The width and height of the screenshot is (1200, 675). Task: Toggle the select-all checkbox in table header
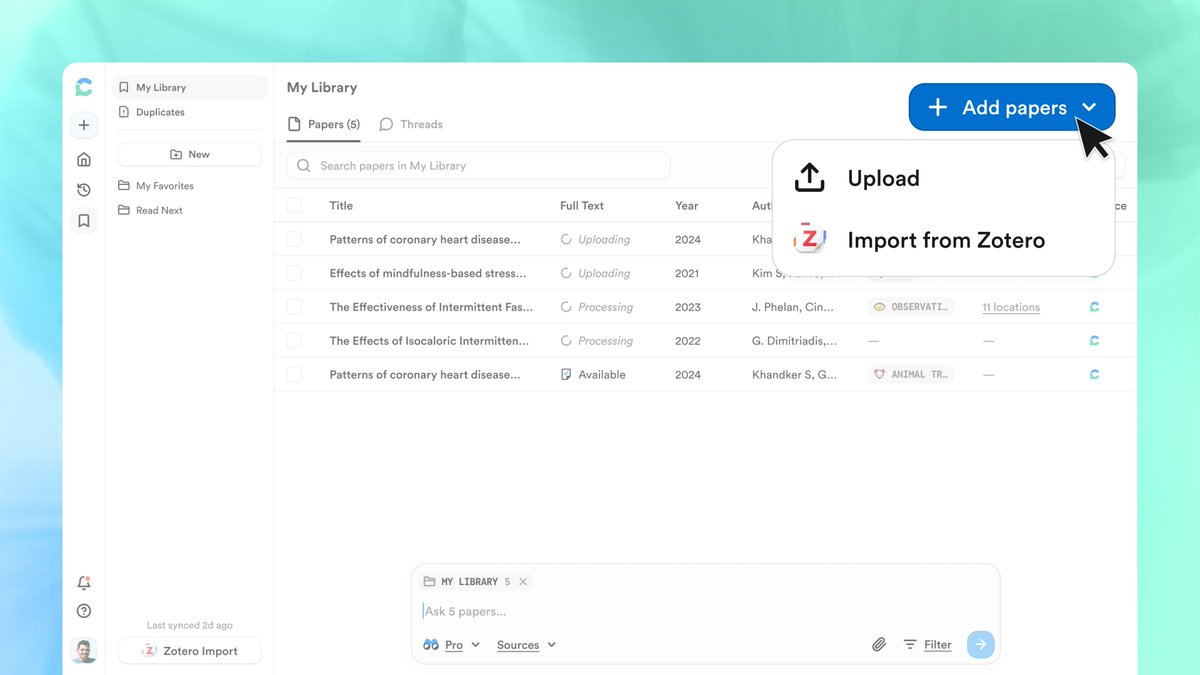[294, 206]
